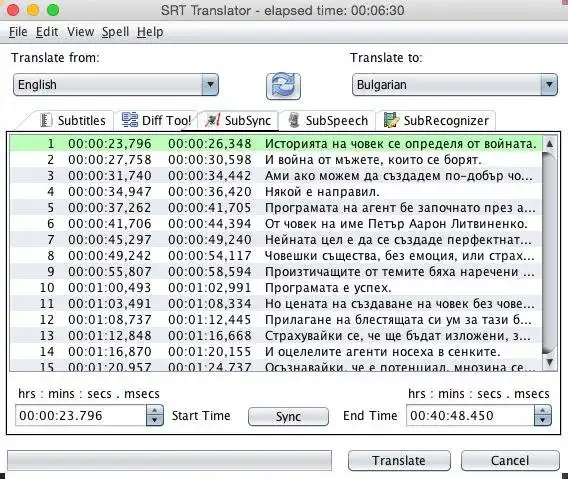Image resolution: width=568 pixels, height=479 pixels.
Task: Click the translation progress bar
Action: tap(170, 461)
